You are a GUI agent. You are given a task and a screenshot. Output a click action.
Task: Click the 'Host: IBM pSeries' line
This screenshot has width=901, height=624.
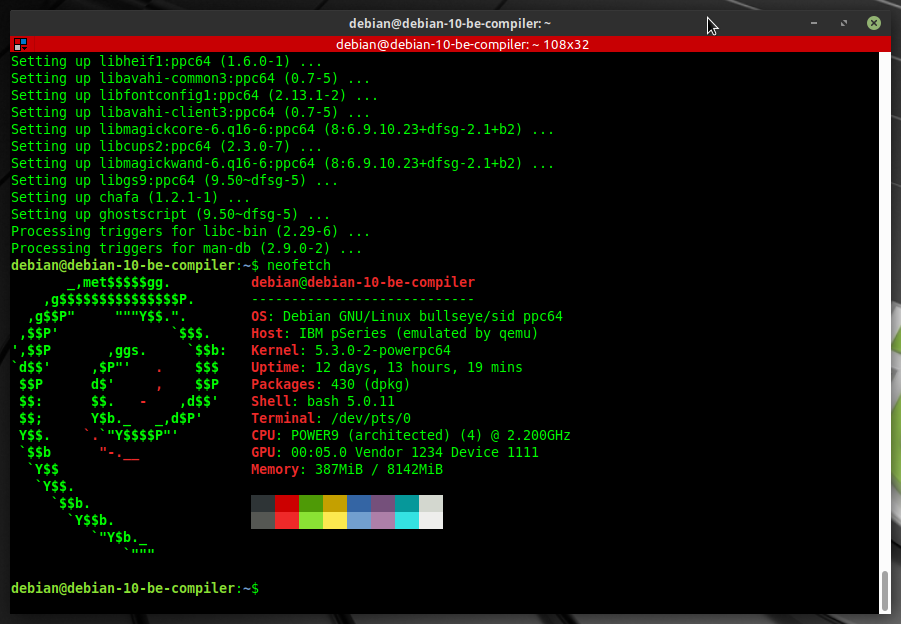(395, 333)
